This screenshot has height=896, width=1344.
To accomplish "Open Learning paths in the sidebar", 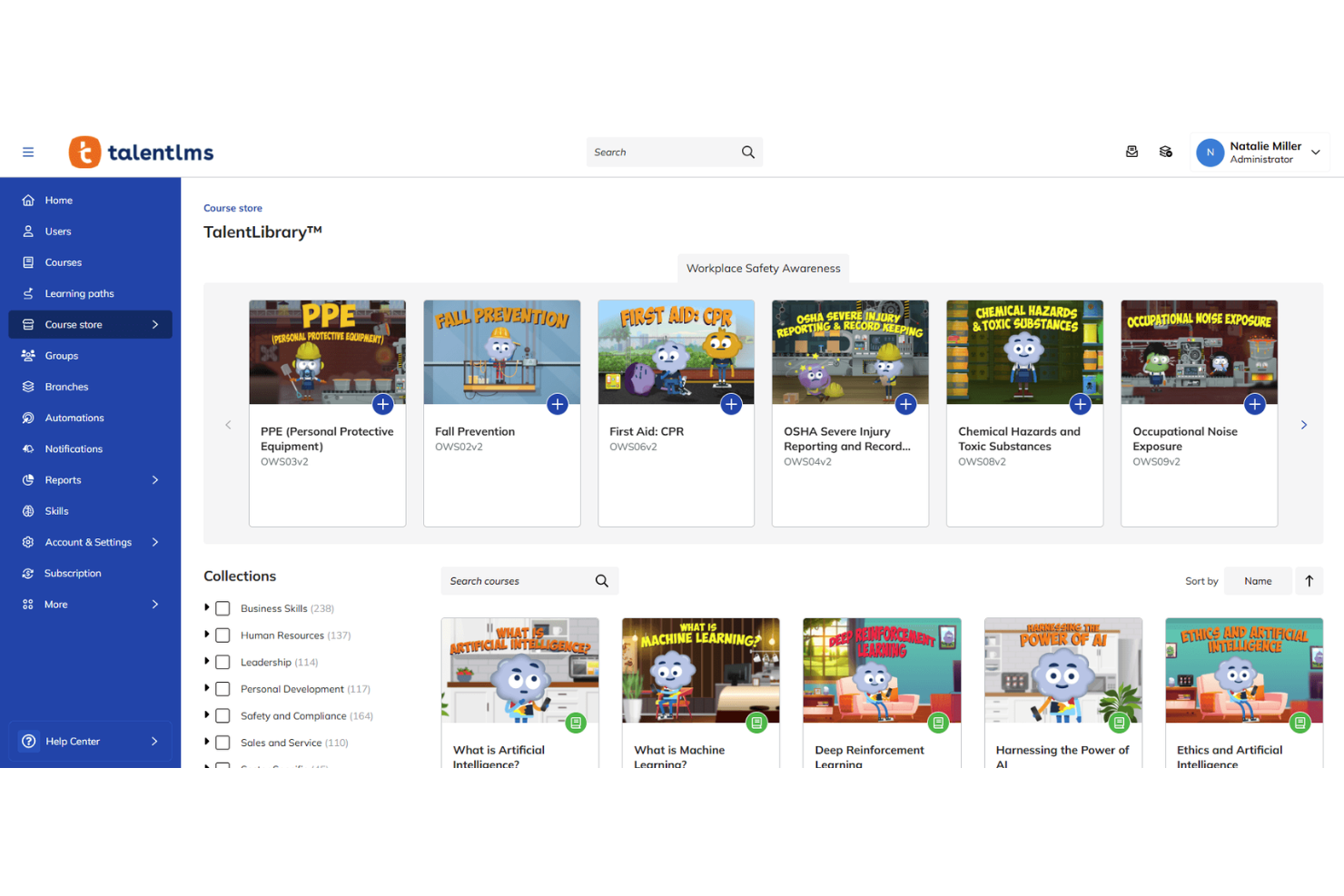I will pyautogui.click(x=79, y=294).
